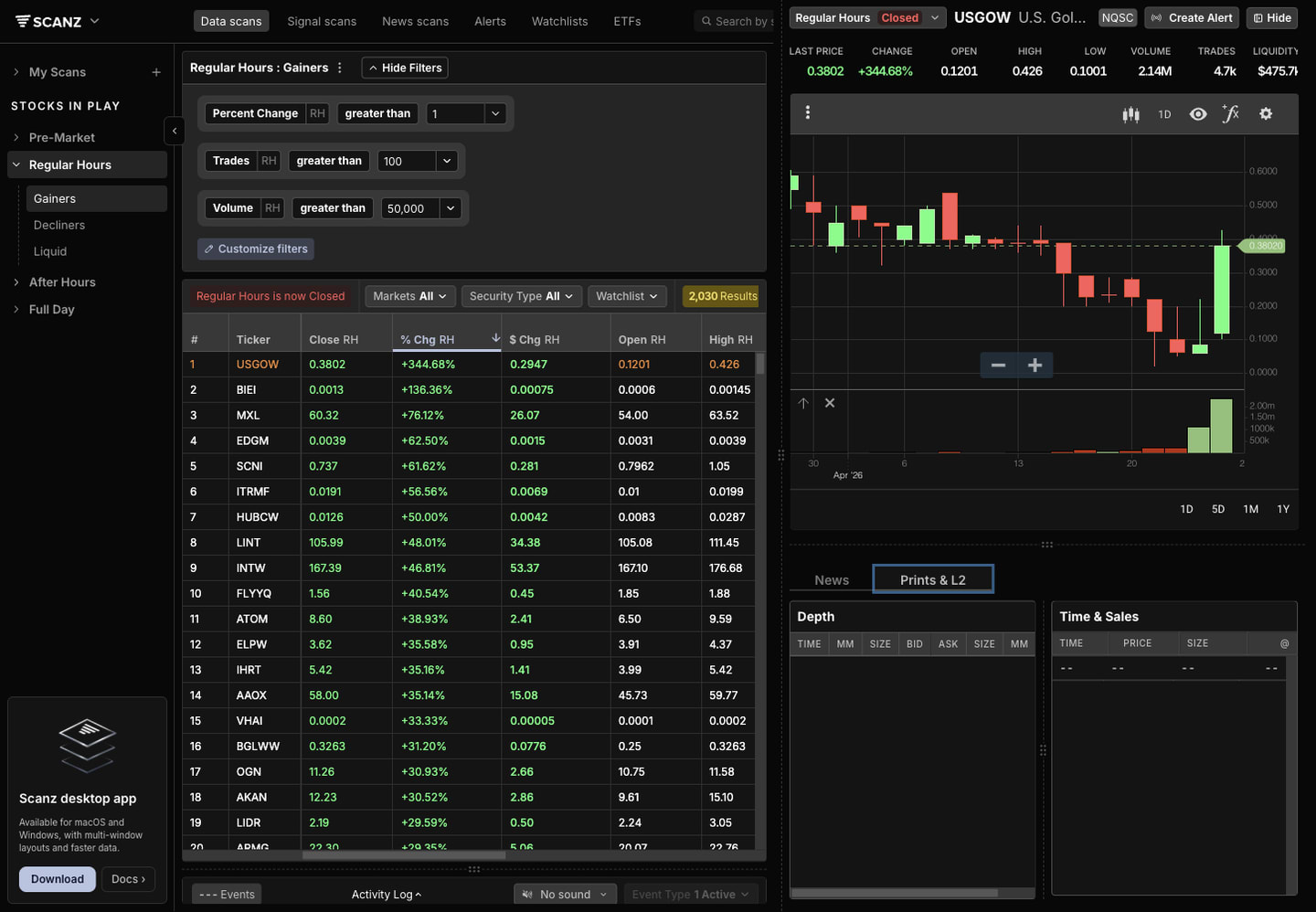Select the 1M chart range
The width and height of the screenshot is (1316, 912).
[x=1251, y=509]
